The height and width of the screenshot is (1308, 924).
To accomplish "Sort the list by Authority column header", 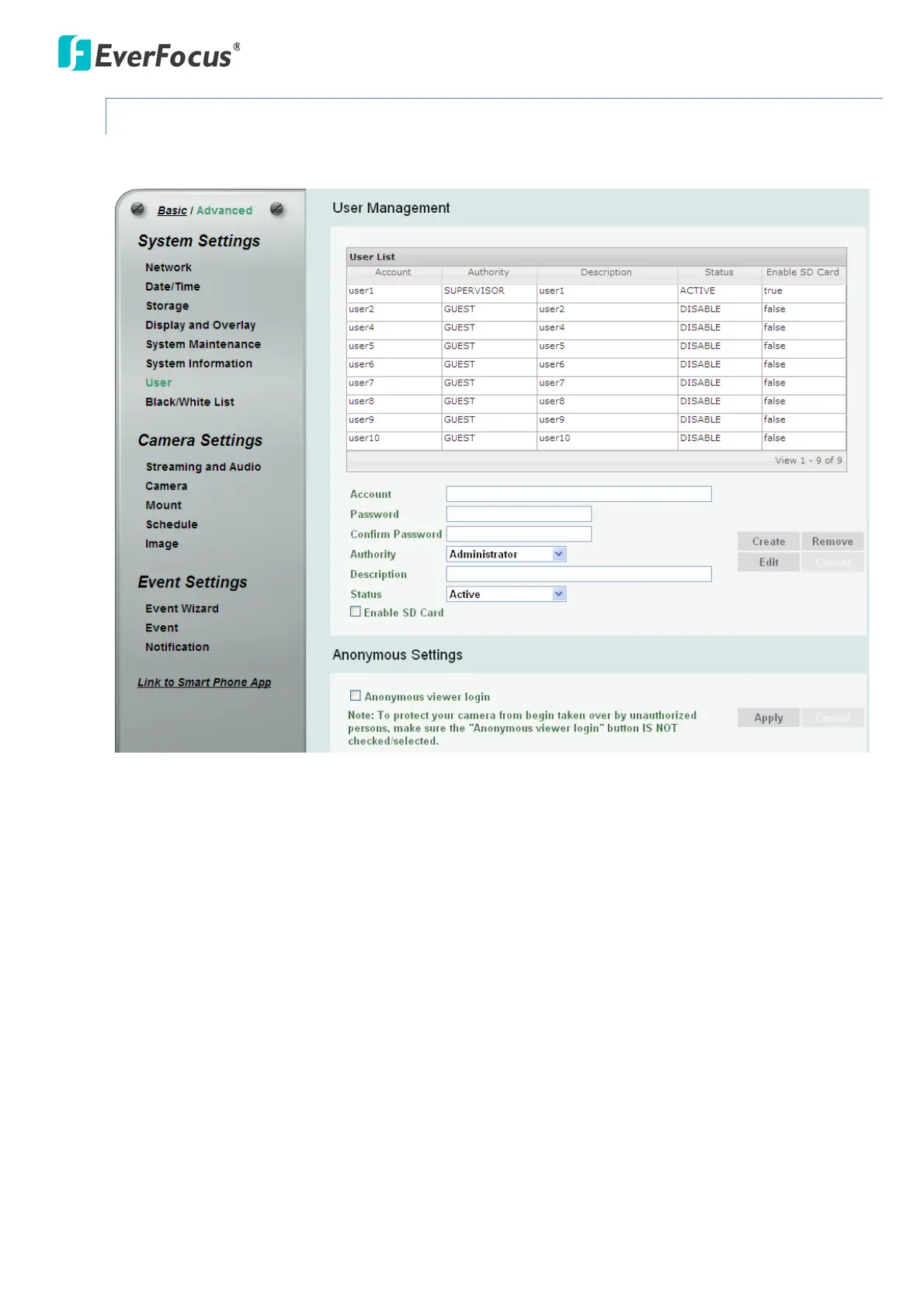I will 488,273.
